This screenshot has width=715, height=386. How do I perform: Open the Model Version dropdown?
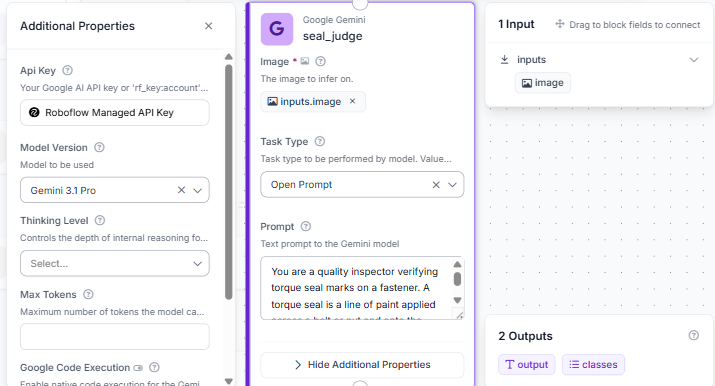[197, 190]
